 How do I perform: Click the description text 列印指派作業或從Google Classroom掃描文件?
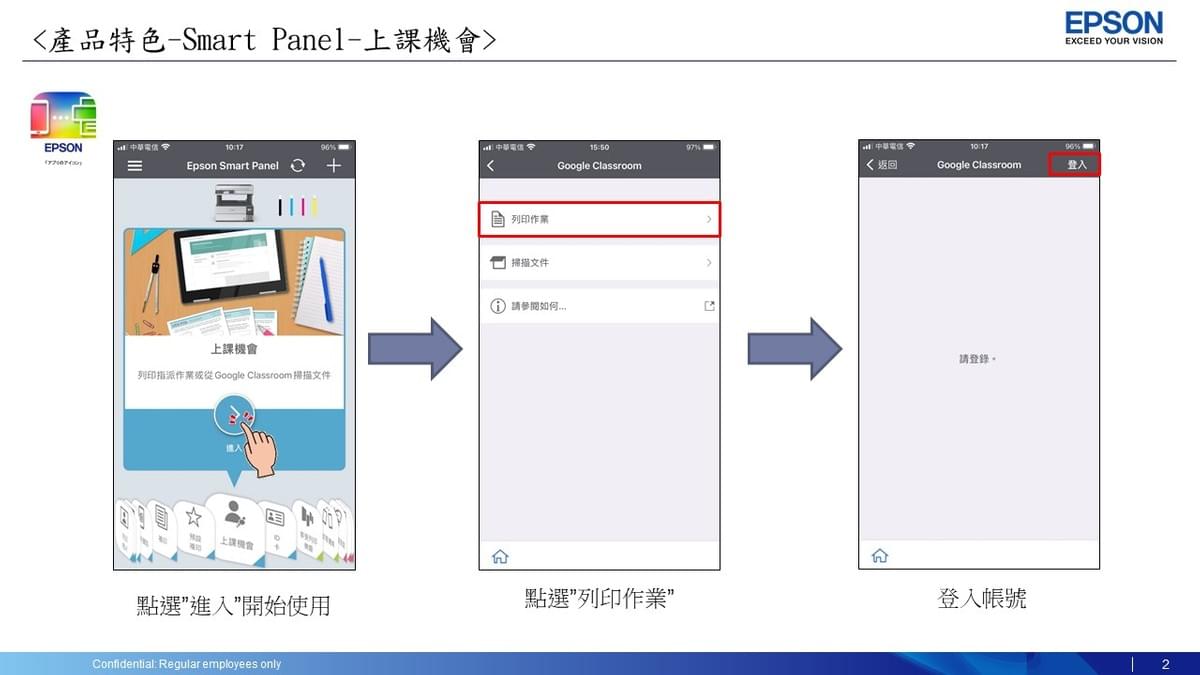(234, 376)
